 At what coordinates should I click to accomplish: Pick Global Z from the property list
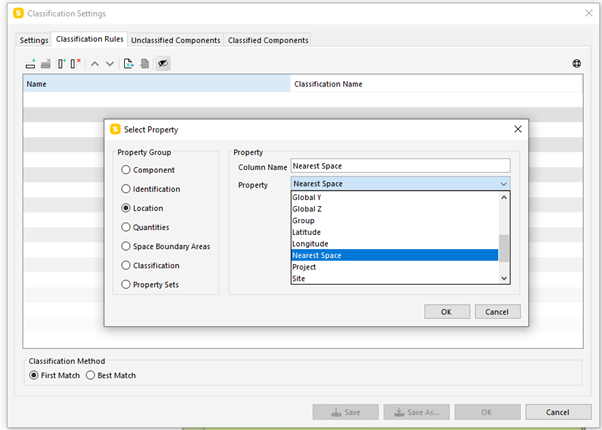tap(394, 209)
